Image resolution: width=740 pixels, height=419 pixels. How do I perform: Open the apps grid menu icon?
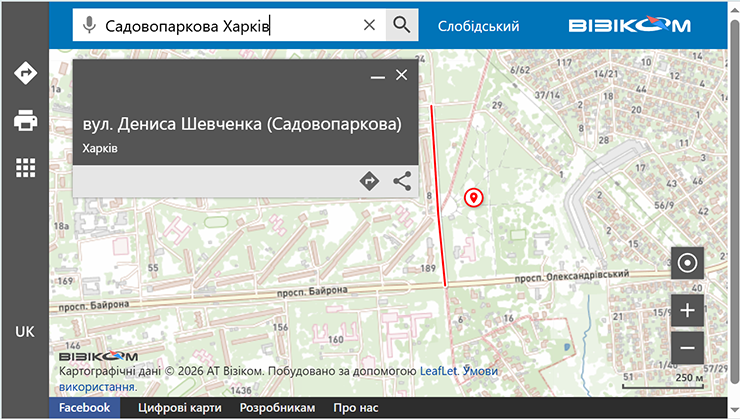pyautogui.click(x=25, y=168)
